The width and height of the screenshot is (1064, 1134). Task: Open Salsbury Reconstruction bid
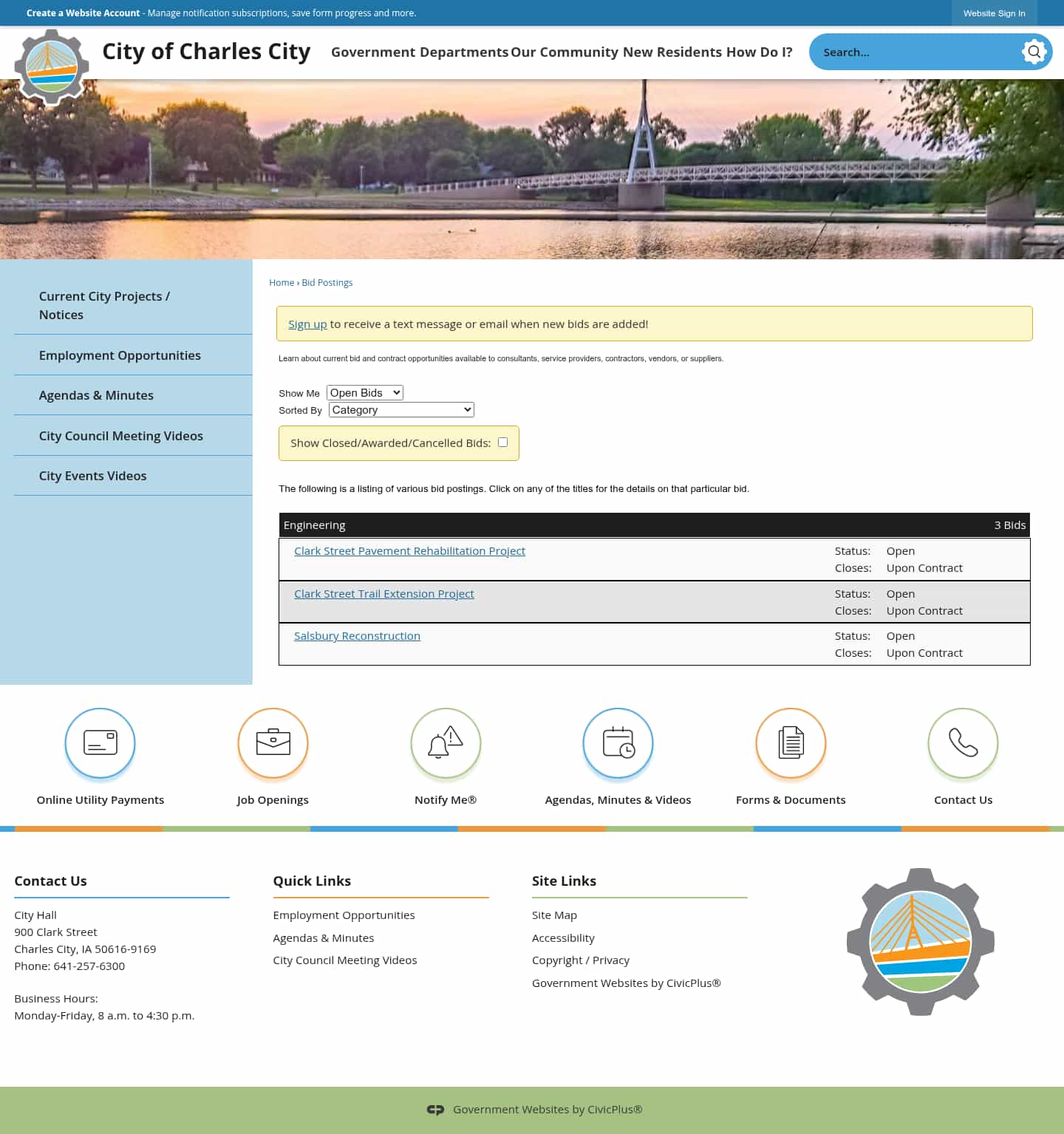tap(357, 636)
